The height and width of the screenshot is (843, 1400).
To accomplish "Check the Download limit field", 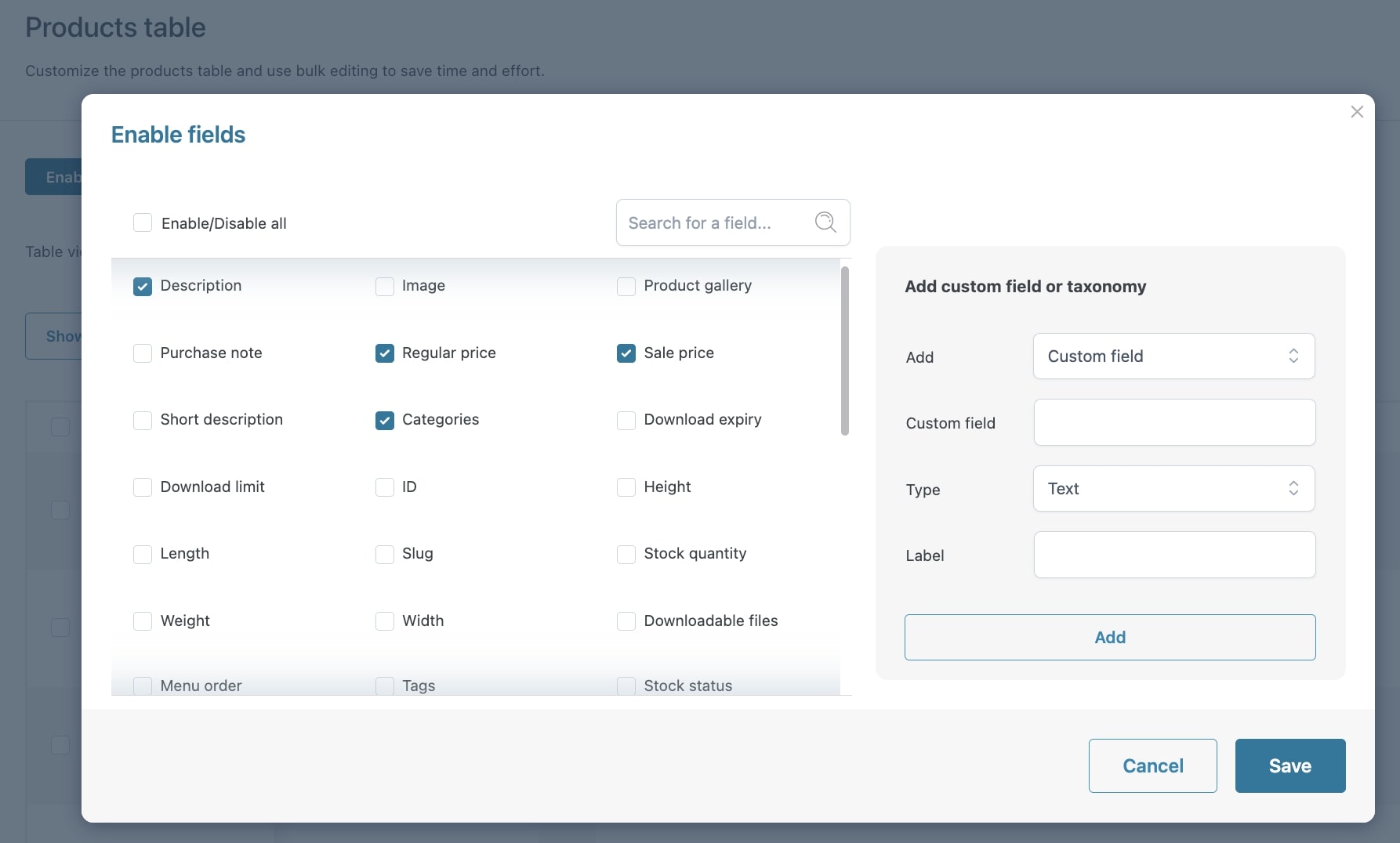I will [143, 487].
